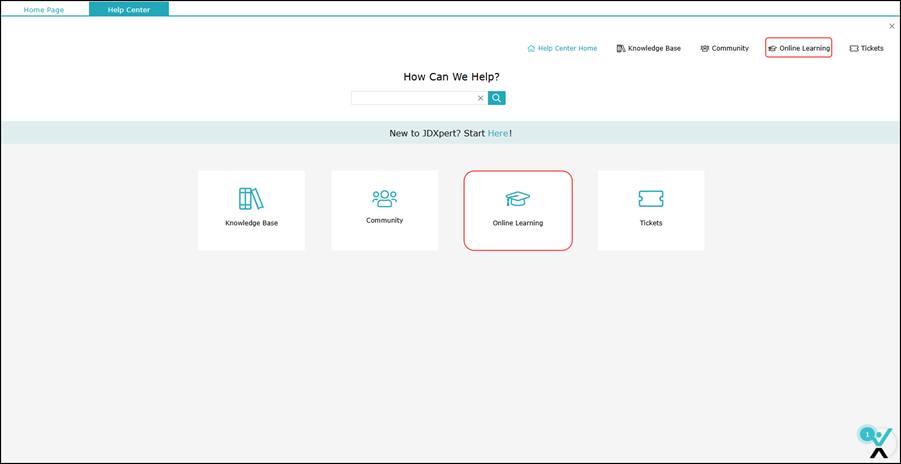Screen dimensions: 901x464
Task: Close the Help Center panel with X
Action: coord(892,26)
